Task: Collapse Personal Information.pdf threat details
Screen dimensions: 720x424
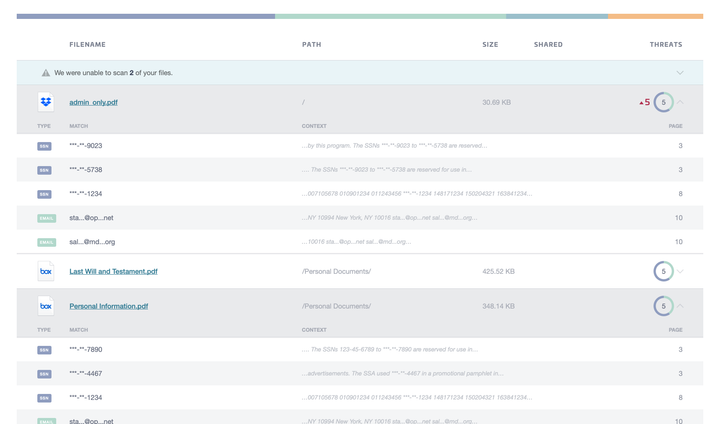Action: [681, 306]
